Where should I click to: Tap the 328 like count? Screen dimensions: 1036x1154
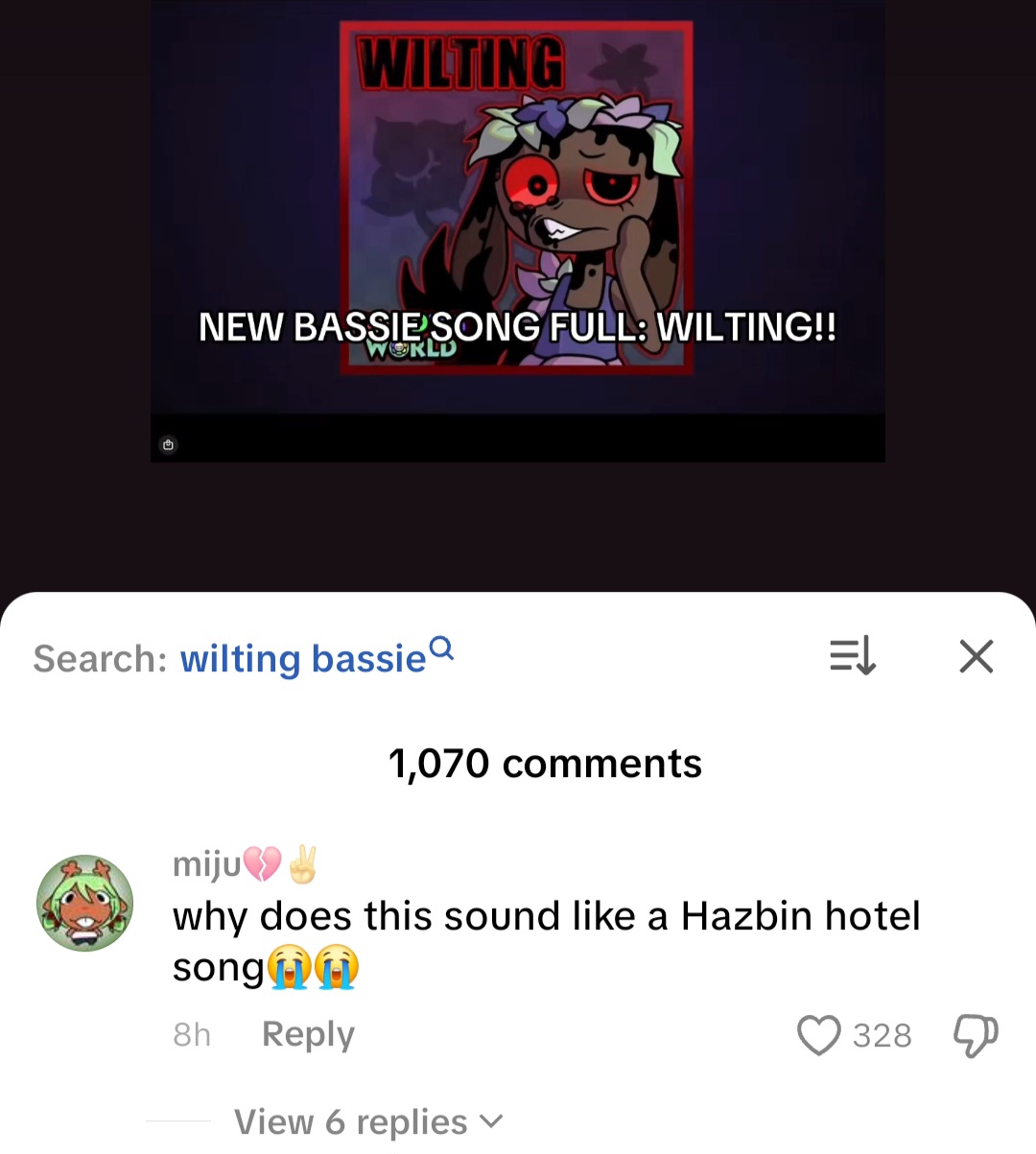click(882, 1036)
